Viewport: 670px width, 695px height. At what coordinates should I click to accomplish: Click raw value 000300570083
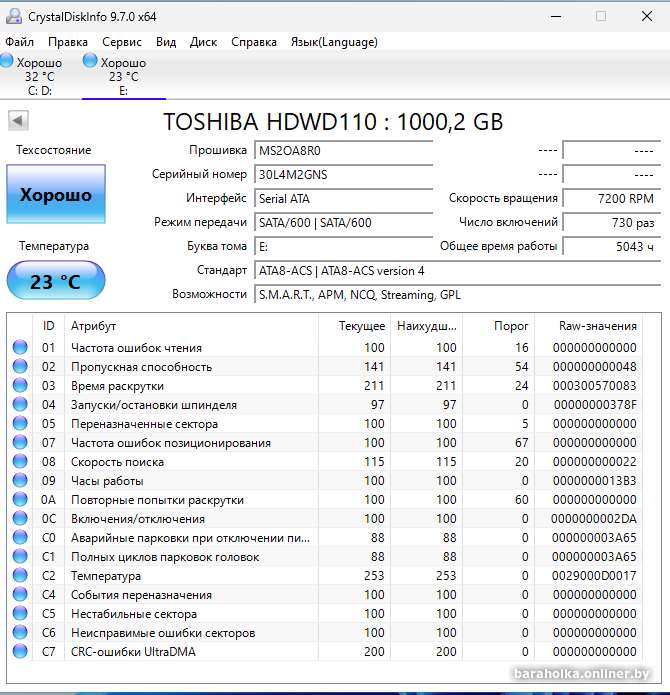(594, 386)
